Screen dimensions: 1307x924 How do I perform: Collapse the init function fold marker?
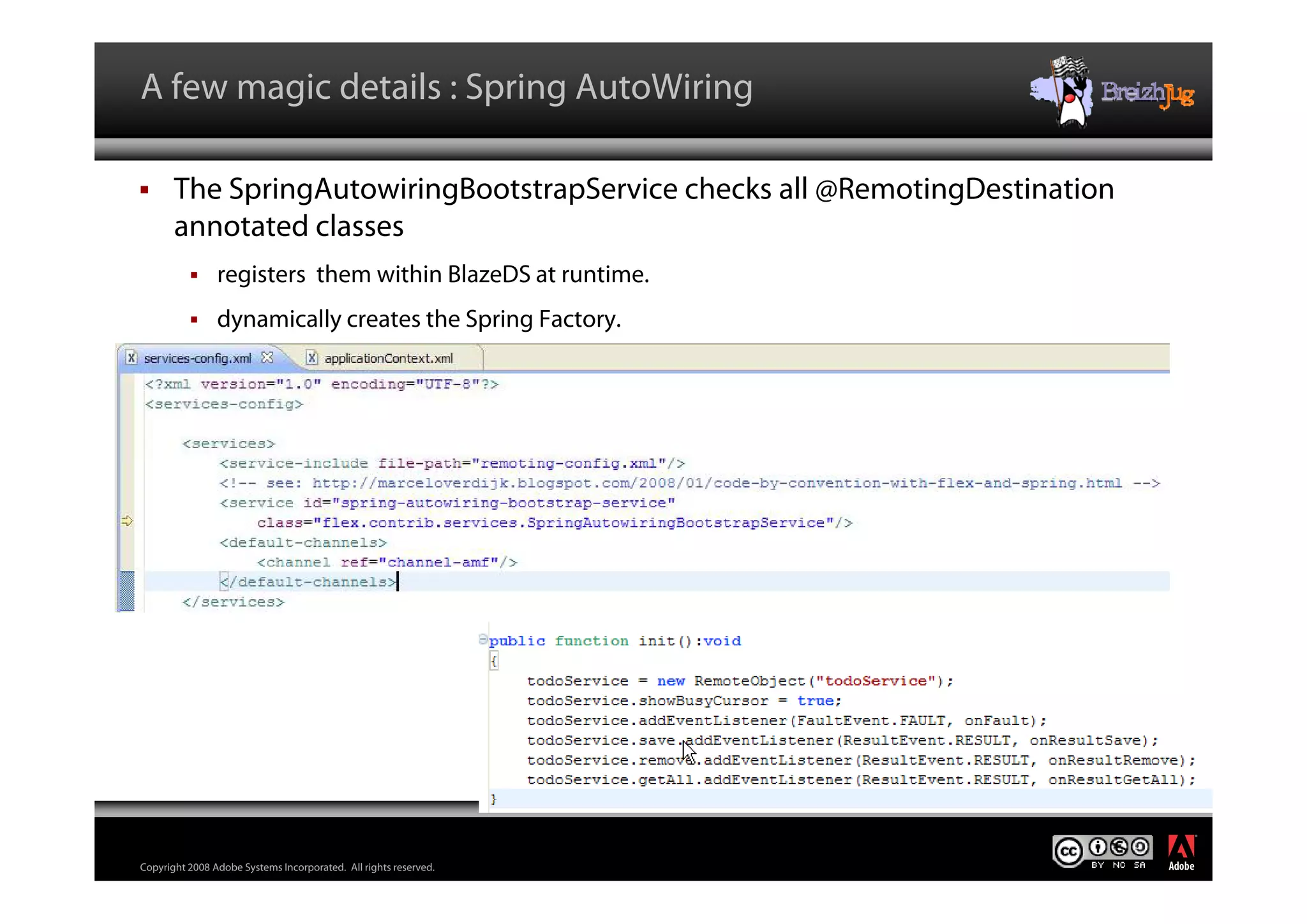pos(482,639)
